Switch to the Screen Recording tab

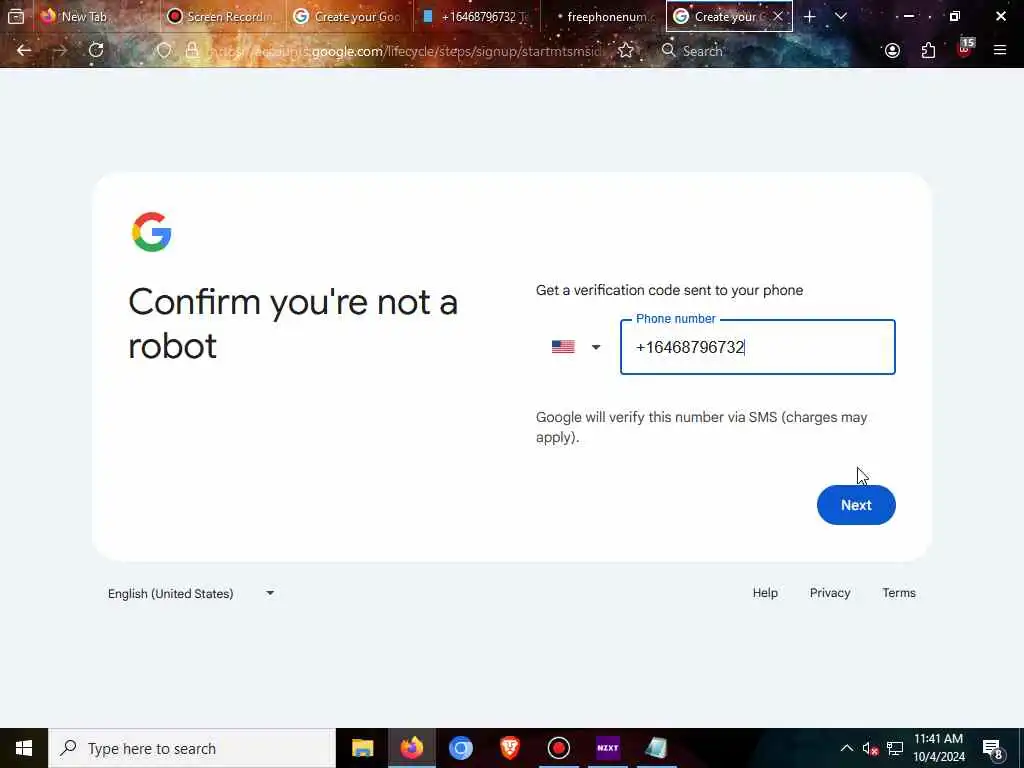point(222,16)
